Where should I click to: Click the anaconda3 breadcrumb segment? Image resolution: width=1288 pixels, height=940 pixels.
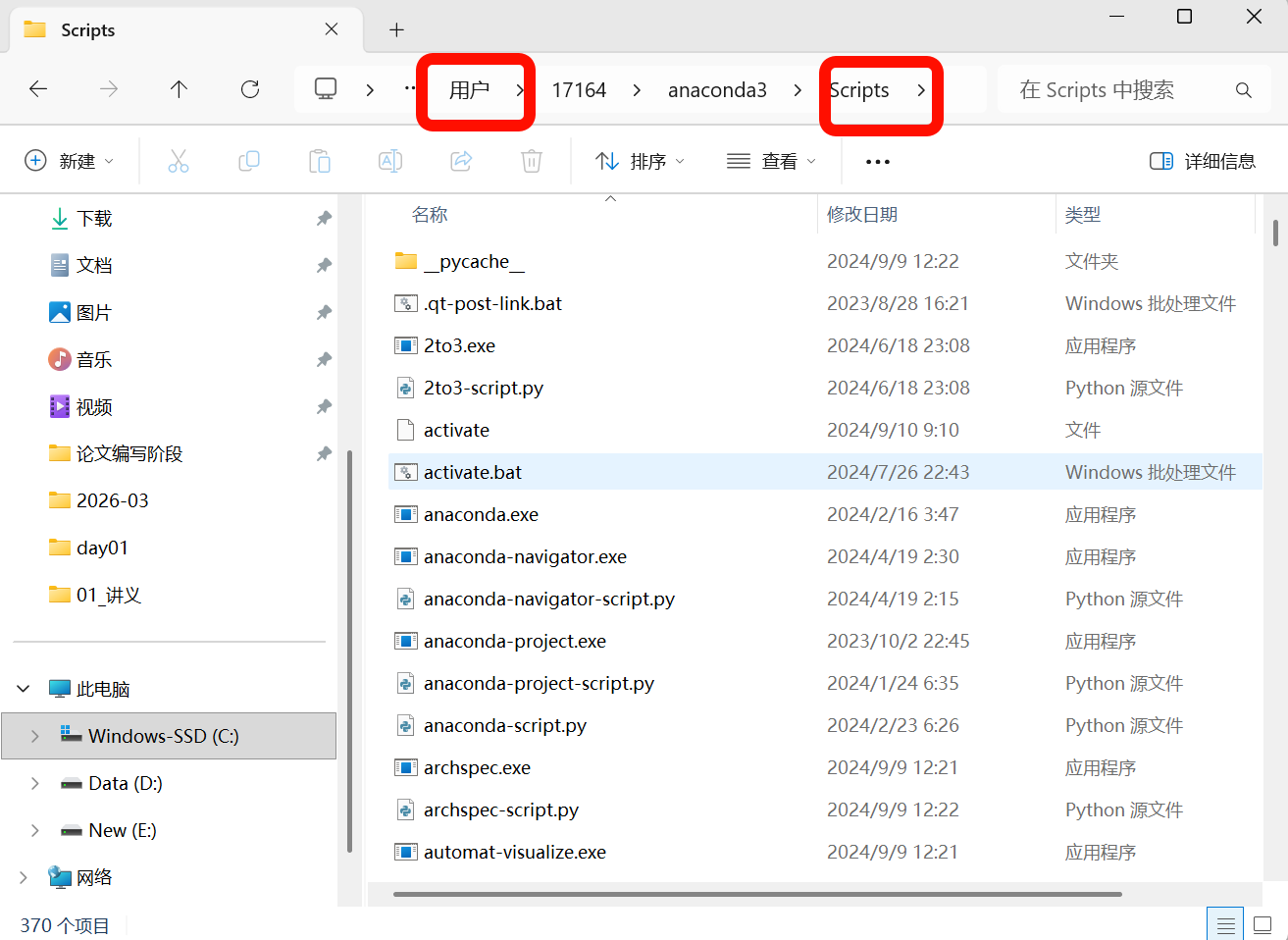coord(717,90)
